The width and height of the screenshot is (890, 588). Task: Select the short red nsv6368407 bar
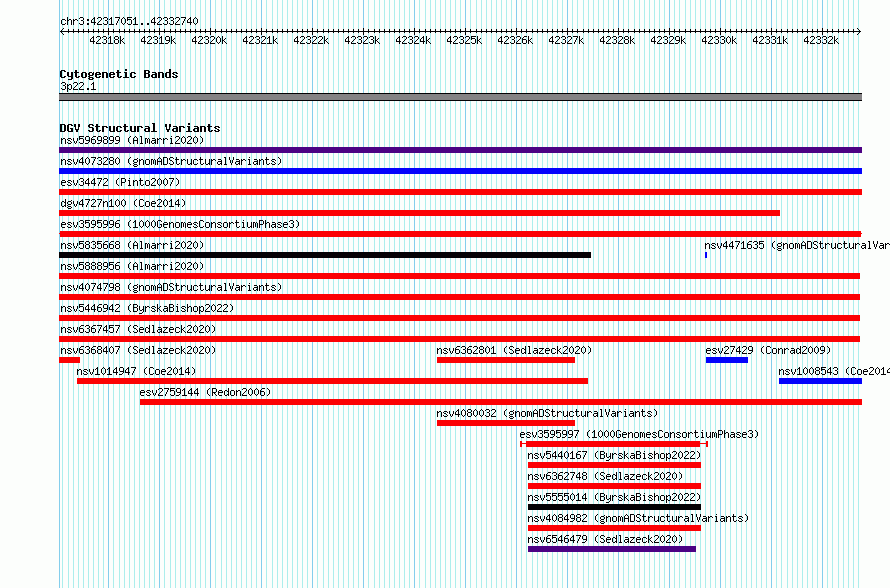[69, 360]
